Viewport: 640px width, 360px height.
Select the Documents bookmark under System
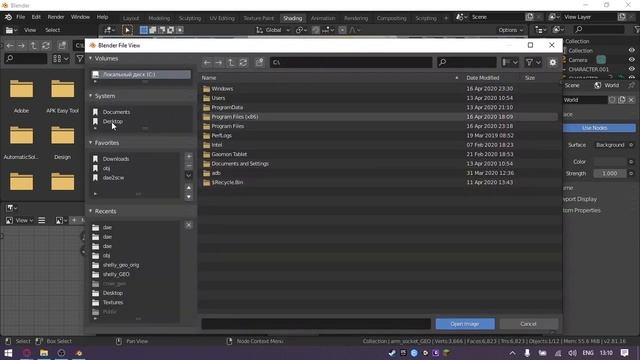pos(116,112)
